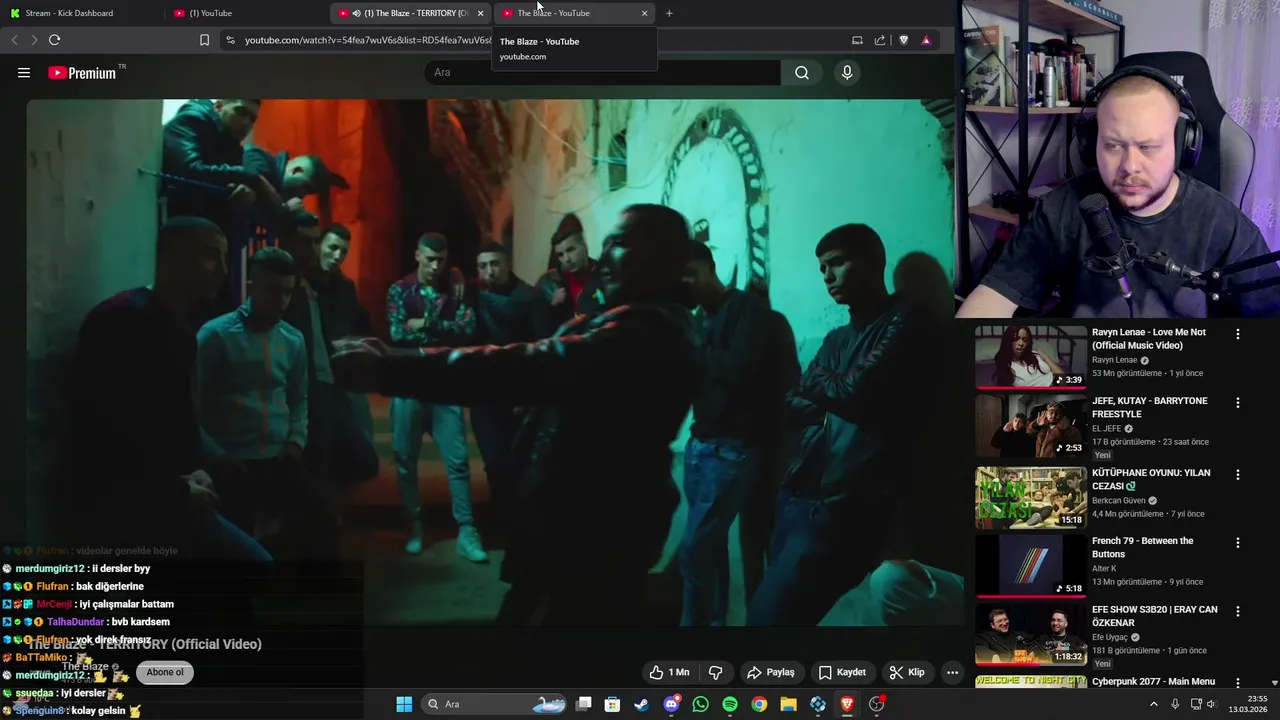Open Task View on taskbar
Screen dimensions: 1280x720
click(x=584, y=704)
